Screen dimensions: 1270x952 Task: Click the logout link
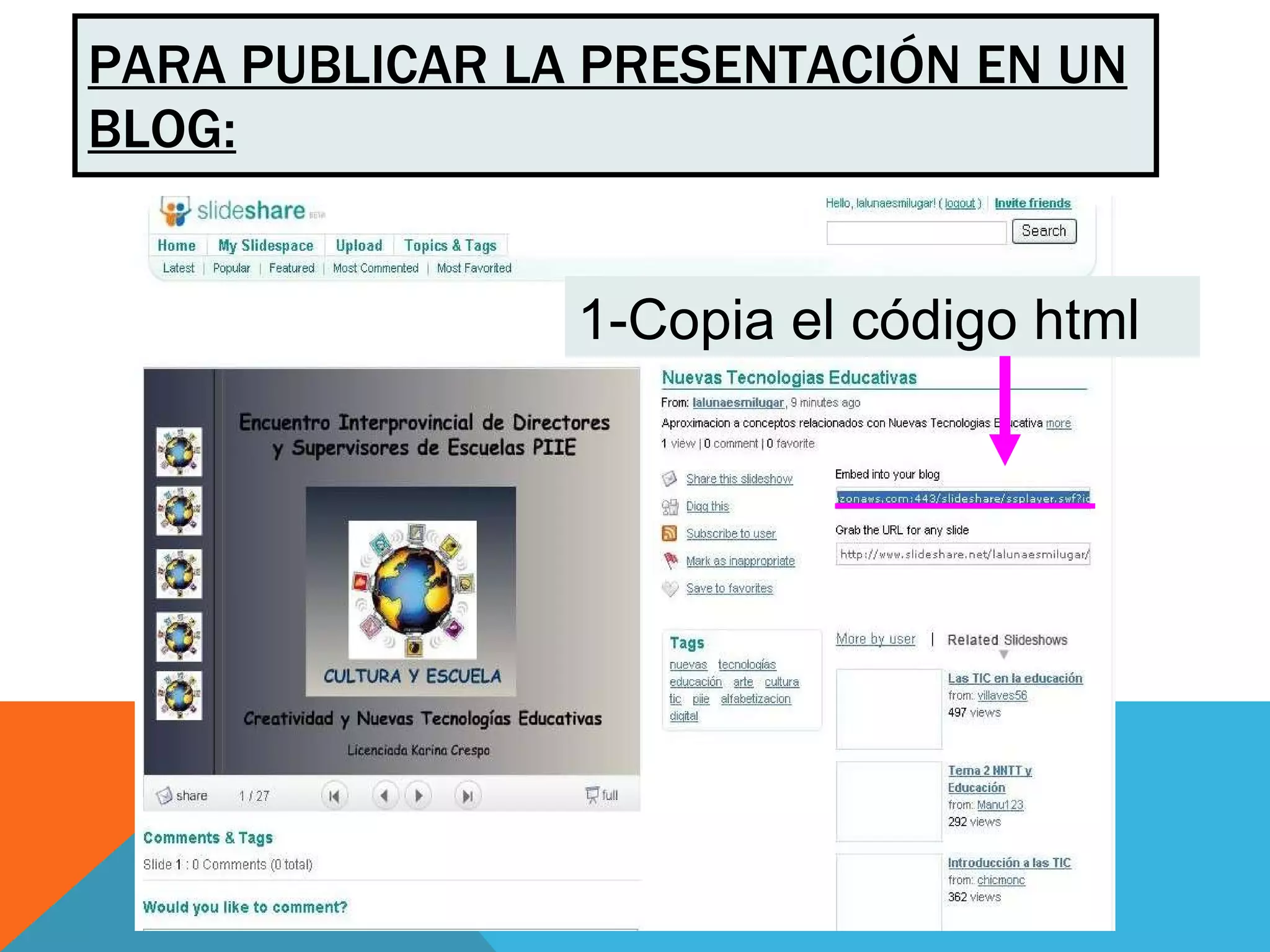(x=960, y=203)
